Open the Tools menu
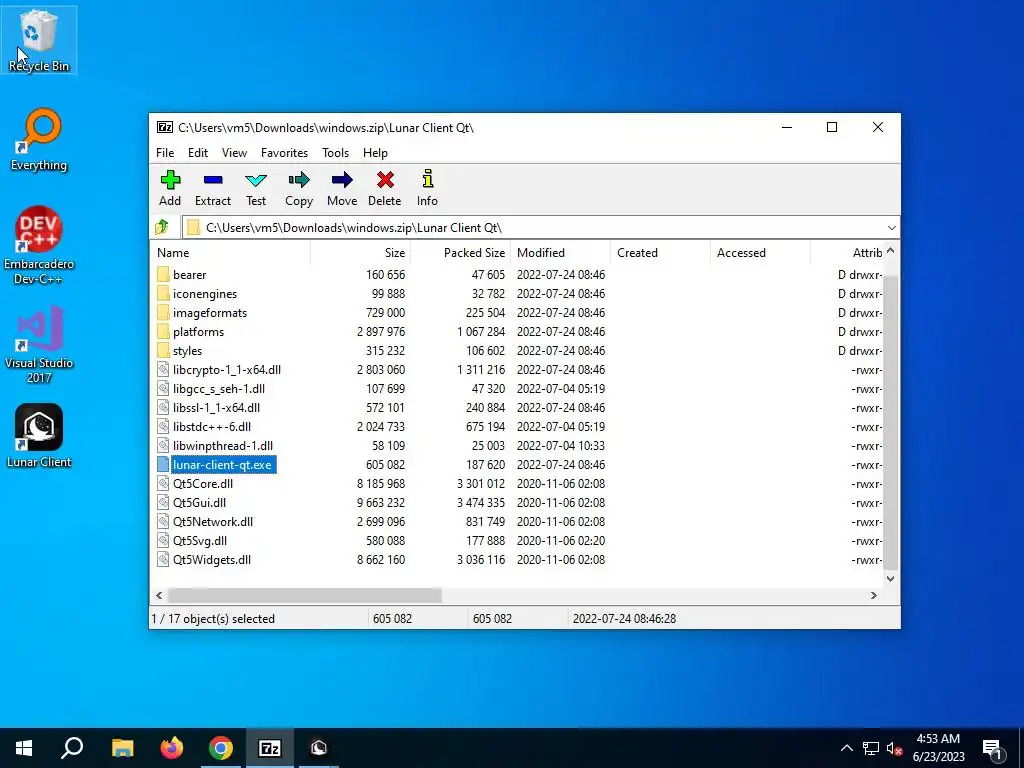Screen dimensions: 1024x768 point(335,153)
